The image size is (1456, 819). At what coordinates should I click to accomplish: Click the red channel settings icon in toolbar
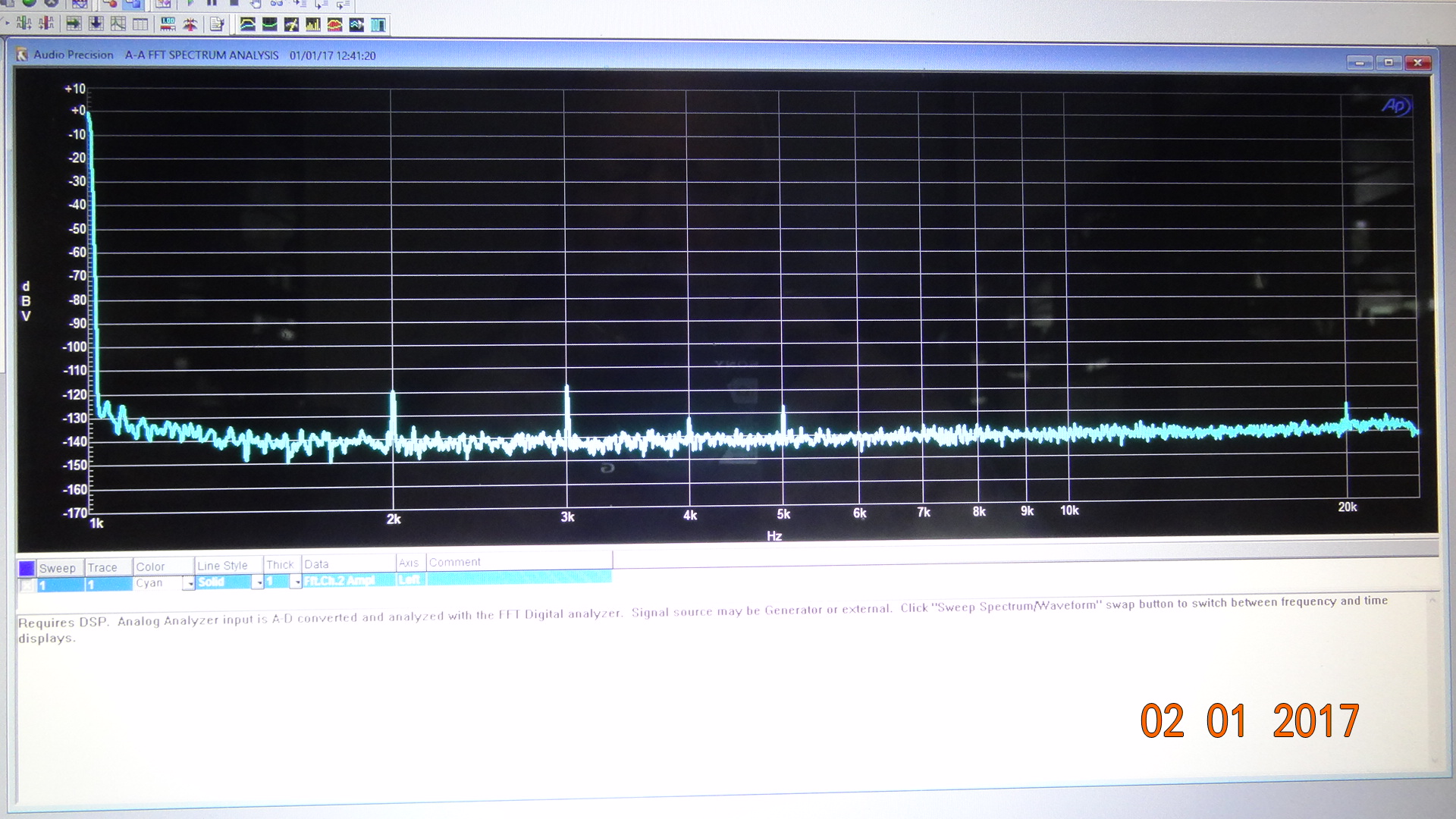pos(46,24)
